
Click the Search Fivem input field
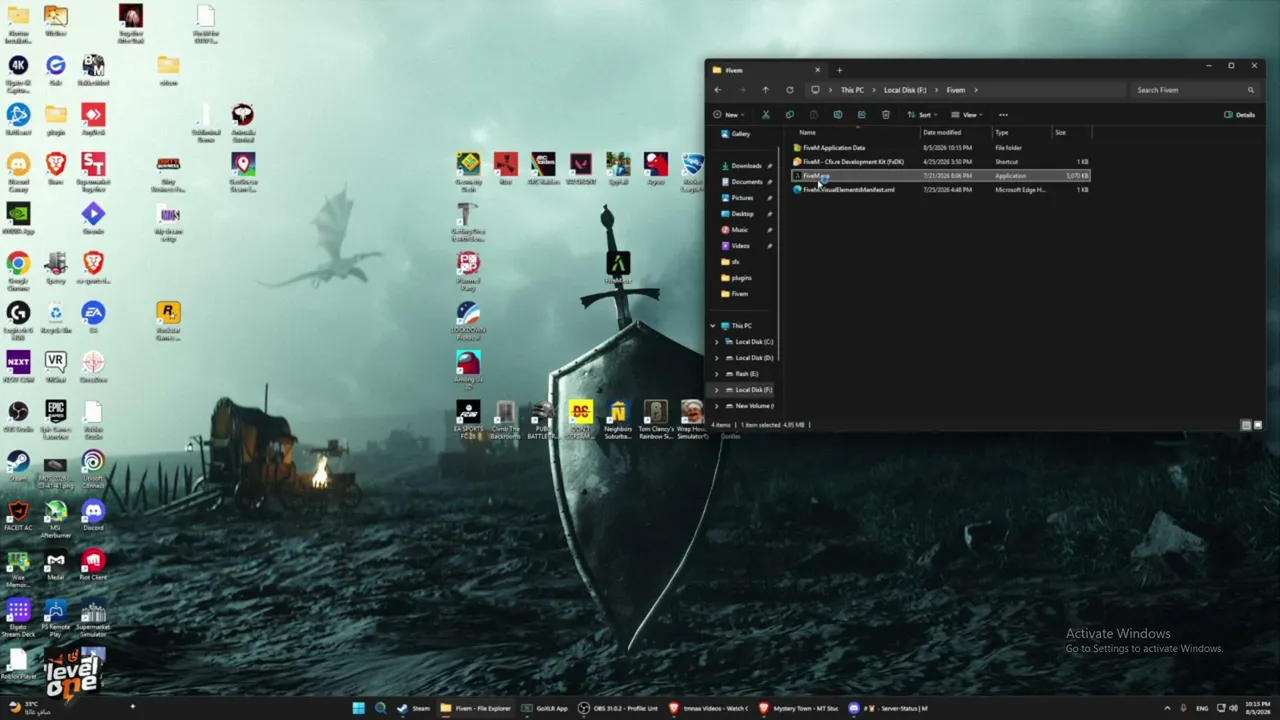[1194, 90]
